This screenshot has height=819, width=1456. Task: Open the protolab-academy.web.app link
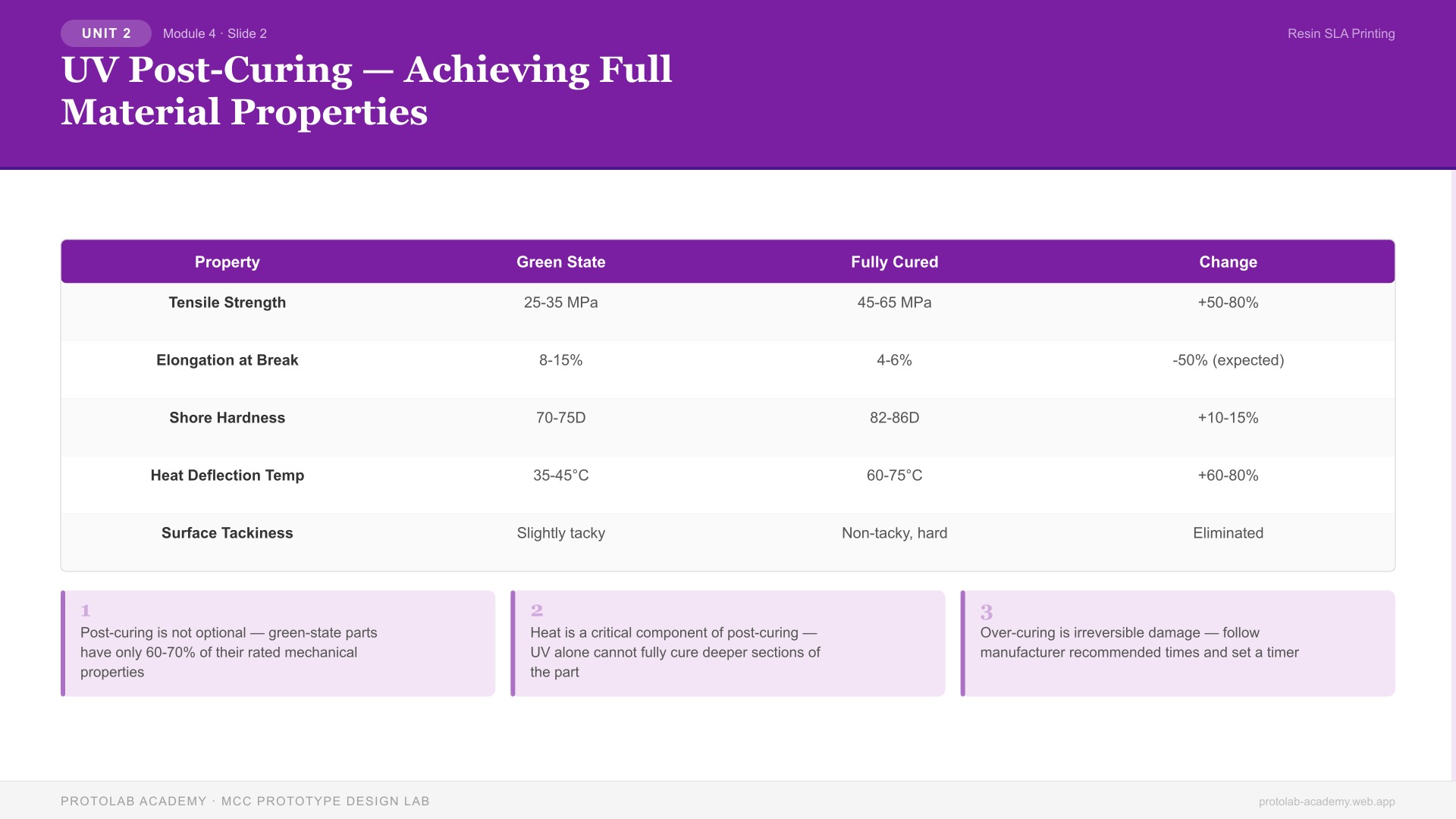coord(1326,802)
